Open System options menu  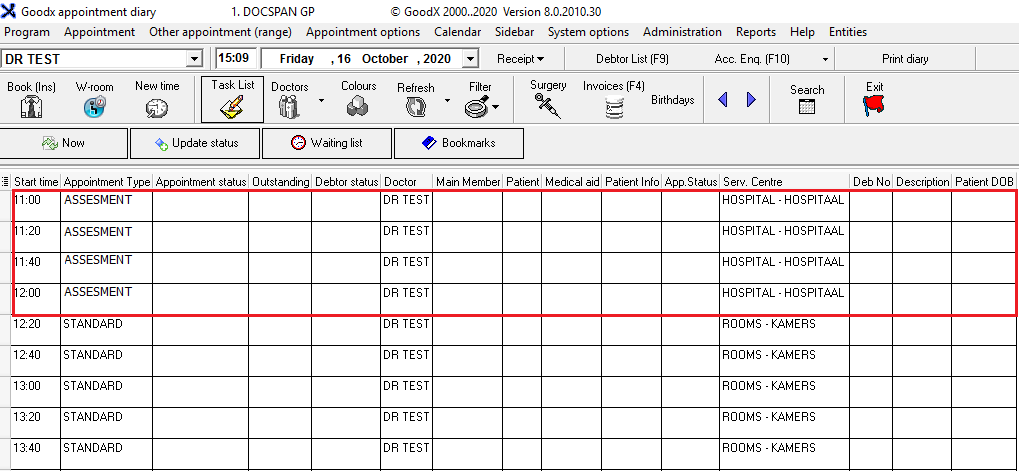coord(588,32)
